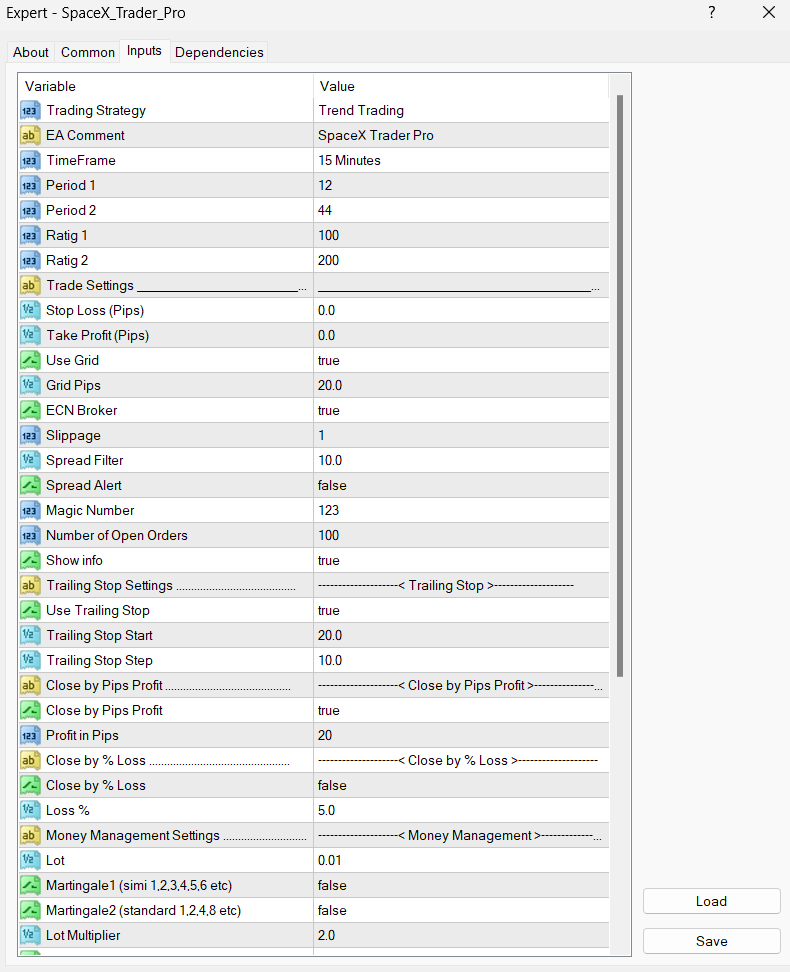Image resolution: width=790 pixels, height=972 pixels.
Task: Switch to the Common tab
Action: [88, 52]
